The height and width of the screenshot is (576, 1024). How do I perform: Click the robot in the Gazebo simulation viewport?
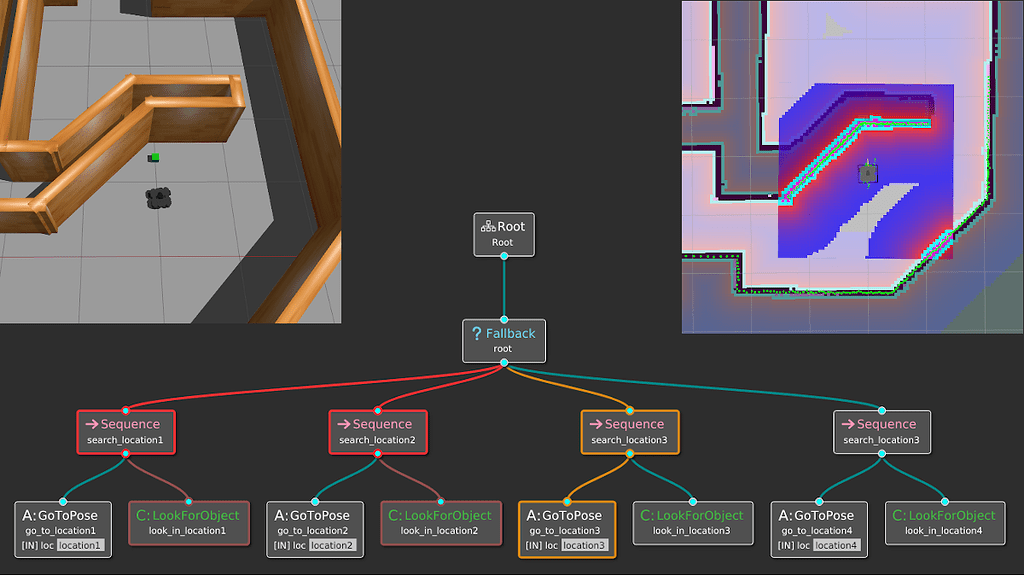pyautogui.click(x=158, y=196)
